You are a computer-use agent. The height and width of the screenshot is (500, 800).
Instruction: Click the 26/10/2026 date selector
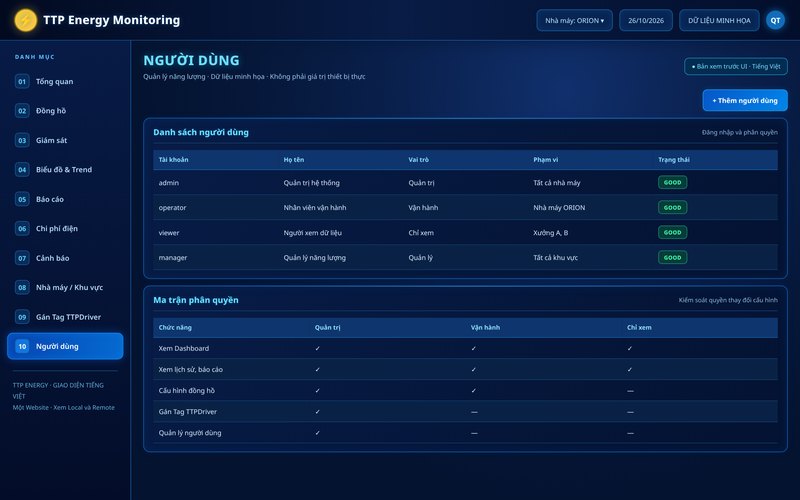coord(646,20)
